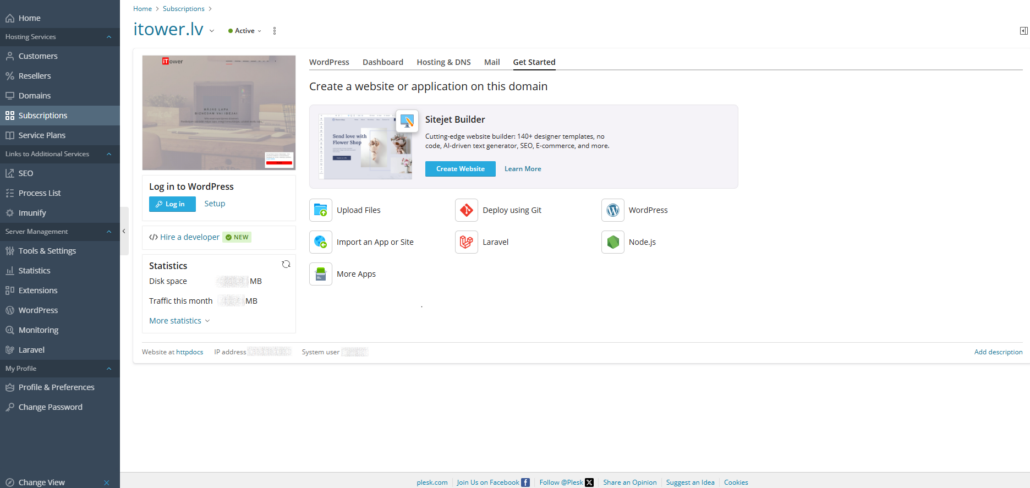Click the Tools & Settings sliders icon
1030x488 pixels.
tap(9, 251)
